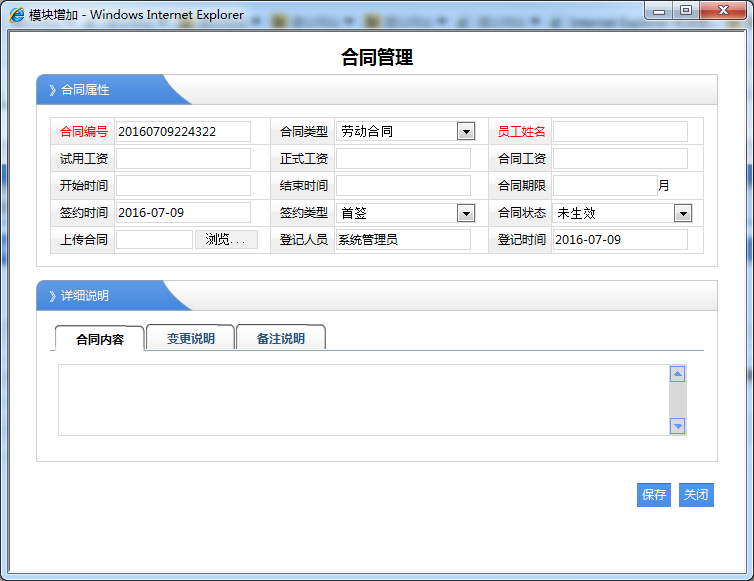Click the textarea scroll down arrow
This screenshot has width=754, height=581.
coord(677,426)
